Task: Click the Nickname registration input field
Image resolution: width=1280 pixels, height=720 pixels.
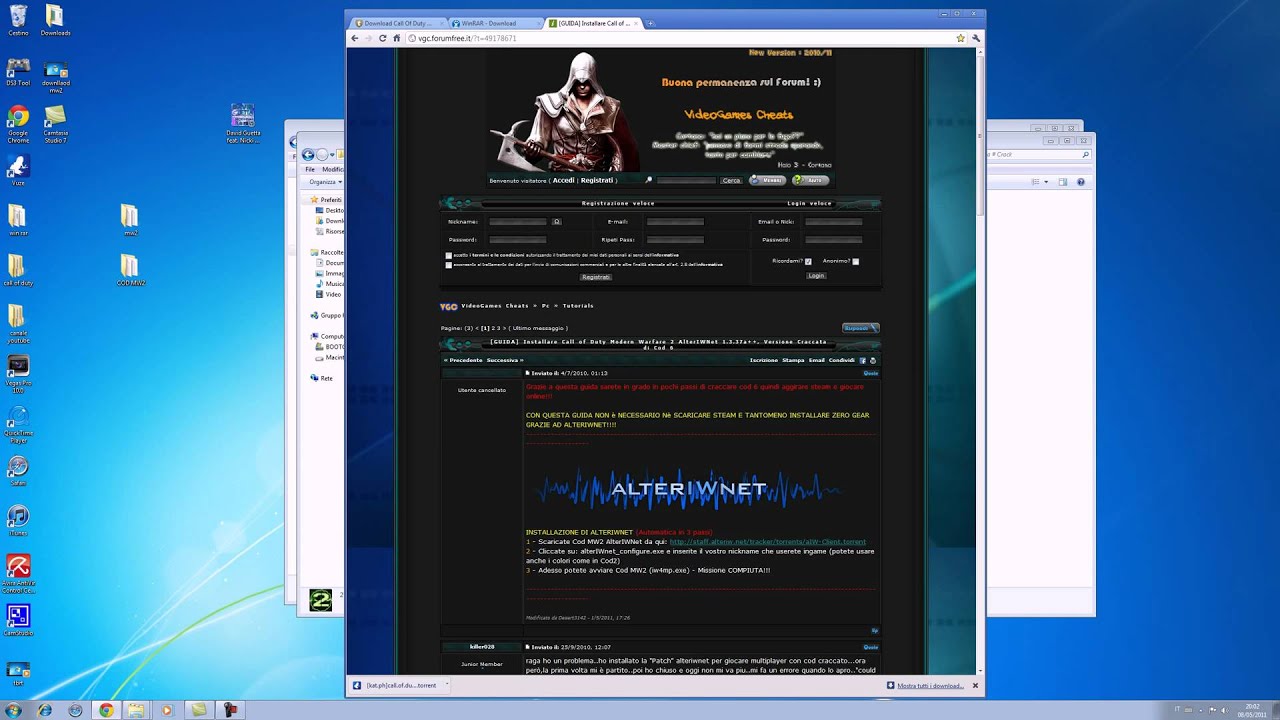Action: pyautogui.click(x=518, y=222)
